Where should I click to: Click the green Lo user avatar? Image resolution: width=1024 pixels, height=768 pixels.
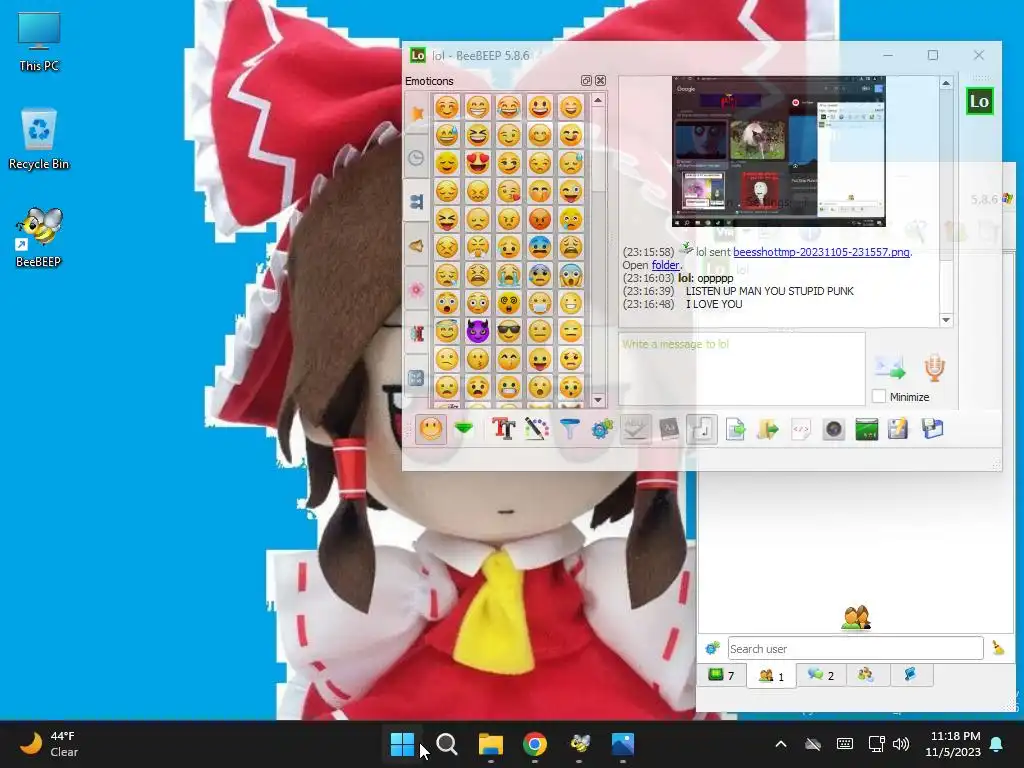coord(980,101)
